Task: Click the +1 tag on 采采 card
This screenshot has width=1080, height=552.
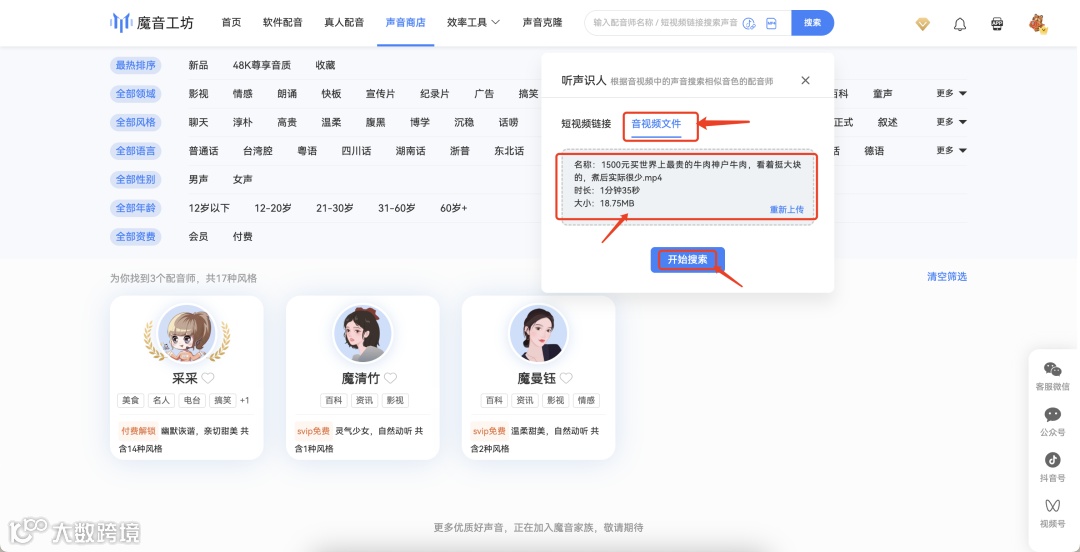Action: tap(245, 400)
